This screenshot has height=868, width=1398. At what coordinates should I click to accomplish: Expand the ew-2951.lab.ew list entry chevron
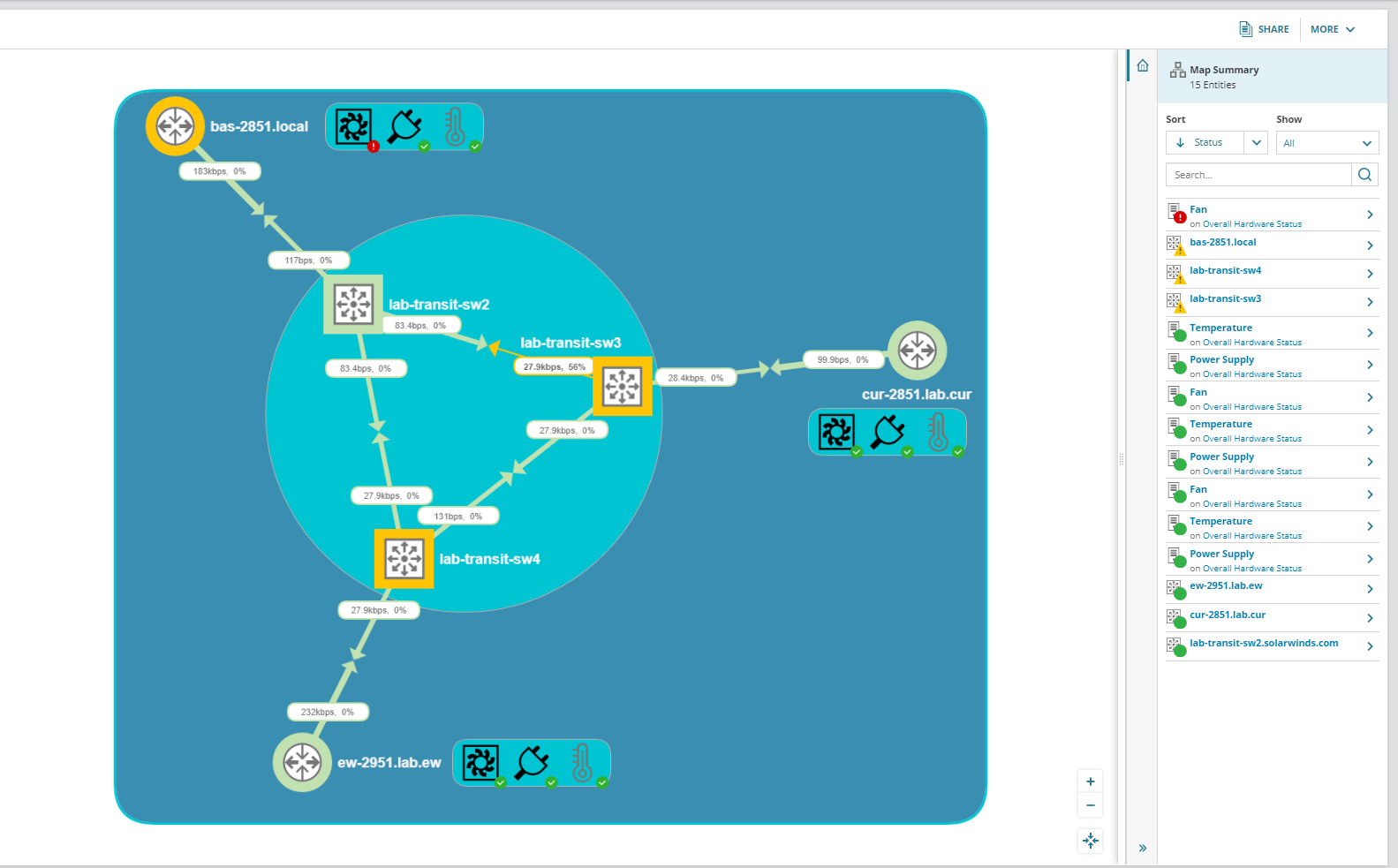click(x=1370, y=589)
